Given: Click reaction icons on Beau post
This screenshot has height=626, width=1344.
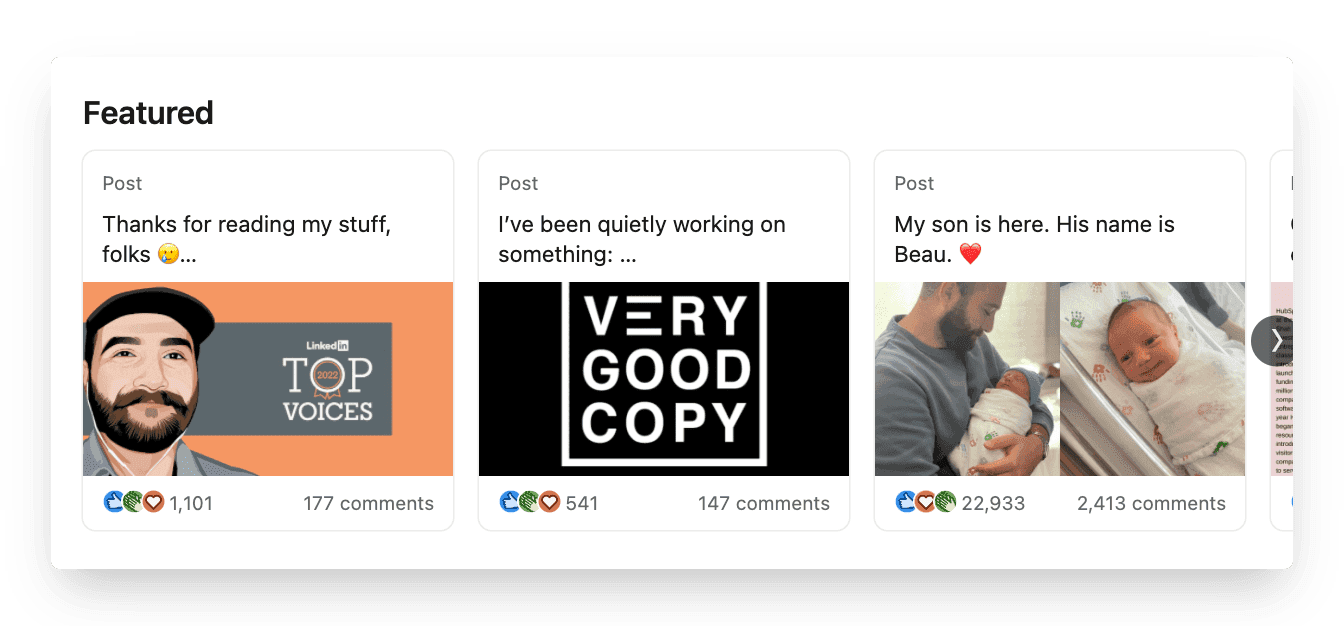Looking at the screenshot, I should click(x=925, y=503).
